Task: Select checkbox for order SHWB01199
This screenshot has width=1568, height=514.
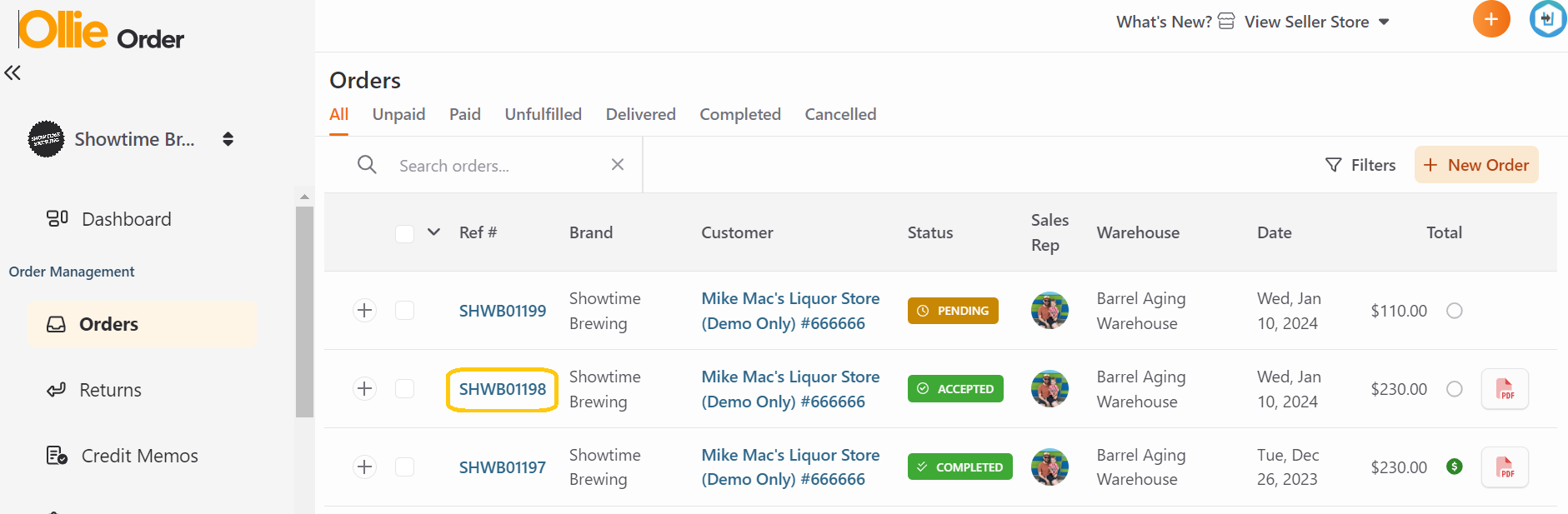Action: (404, 311)
